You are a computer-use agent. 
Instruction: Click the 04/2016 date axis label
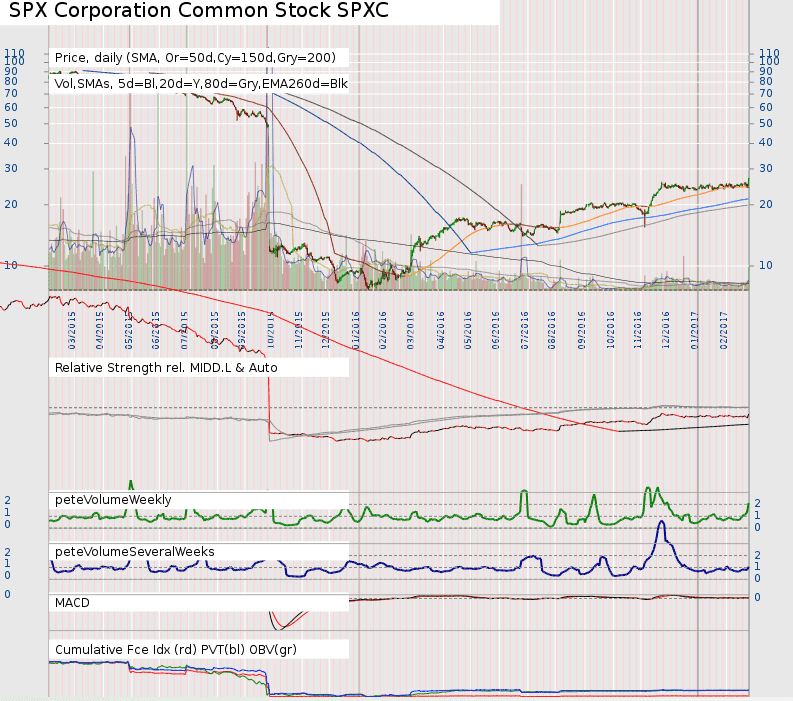click(441, 330)
